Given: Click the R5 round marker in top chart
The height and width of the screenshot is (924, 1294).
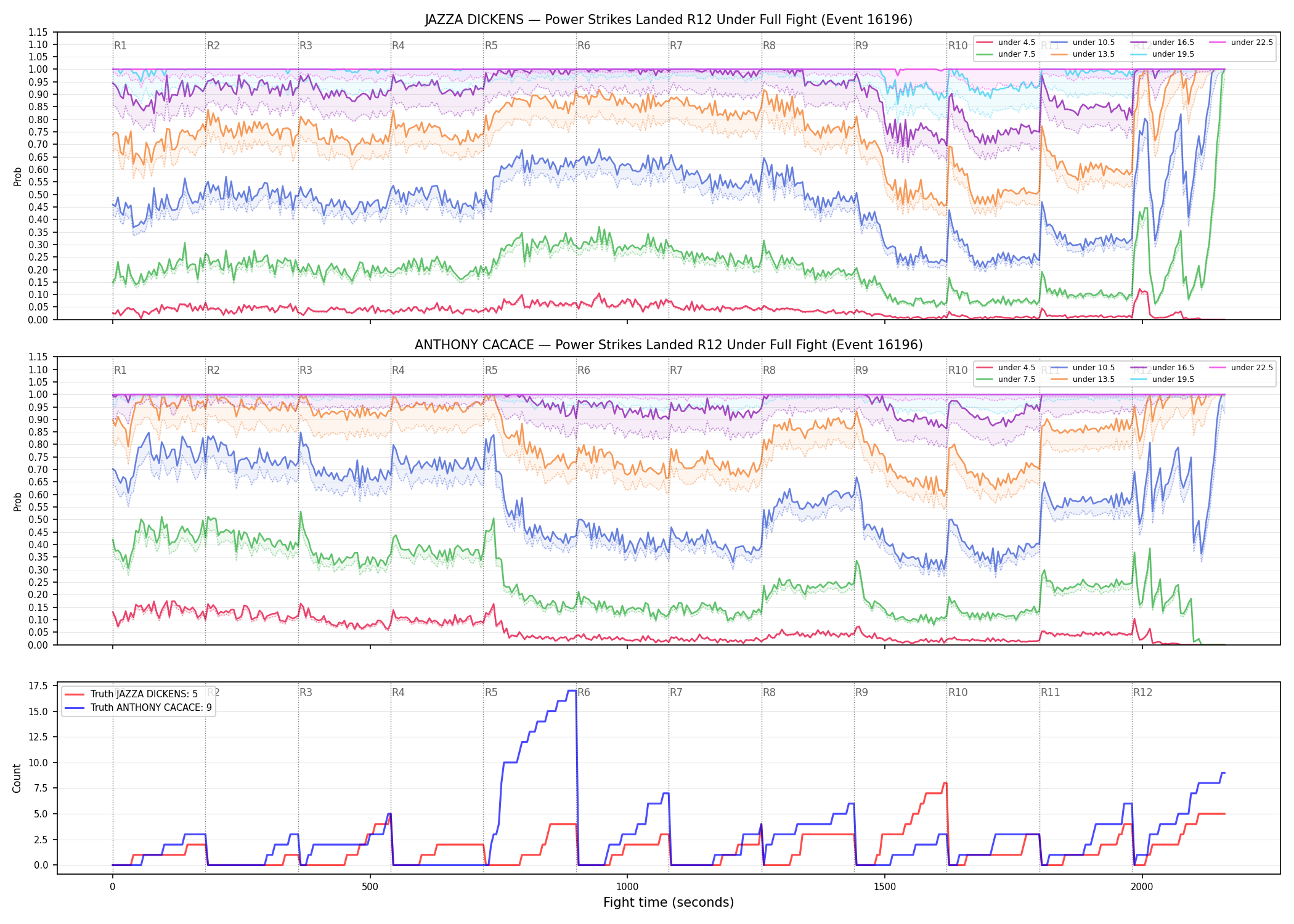Looking at the screenshot, I should click(491, 46).
